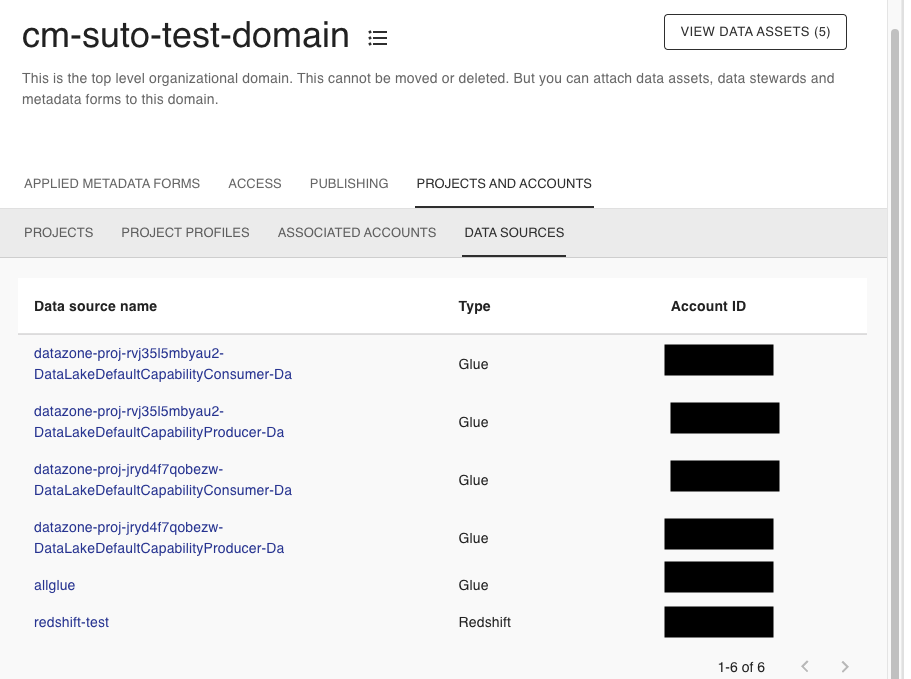911x679 pixels.
Task: Open jryd4f7qobezw DataLakeDefaultCapabilityConsumer data source
Action: pyautogui.click(x=162, y=480)
